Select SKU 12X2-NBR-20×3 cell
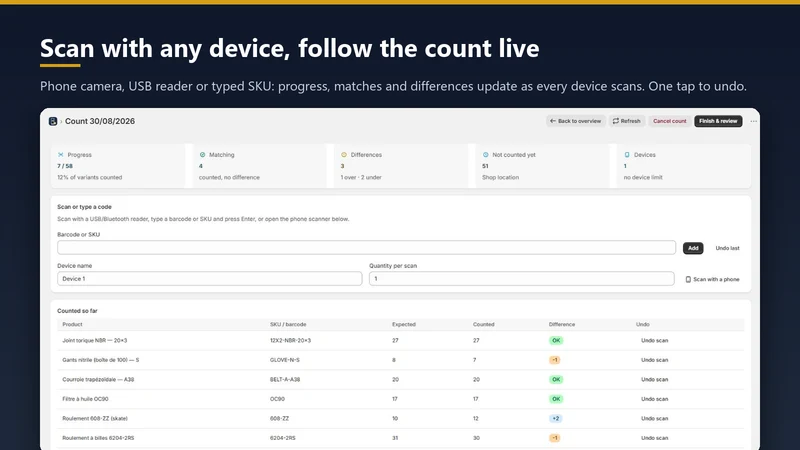Screen dimensions: 800x450 point(290,340)
